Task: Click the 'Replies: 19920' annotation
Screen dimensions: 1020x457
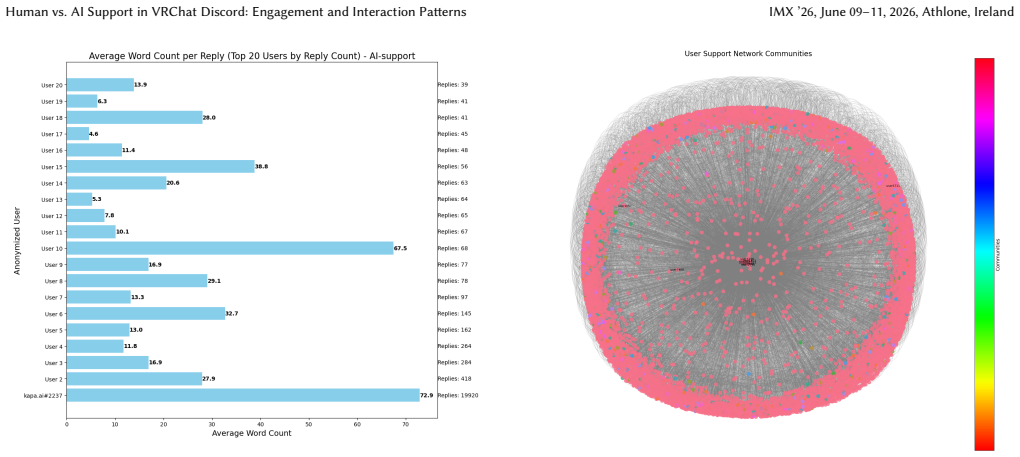Action: pos(459,395)
